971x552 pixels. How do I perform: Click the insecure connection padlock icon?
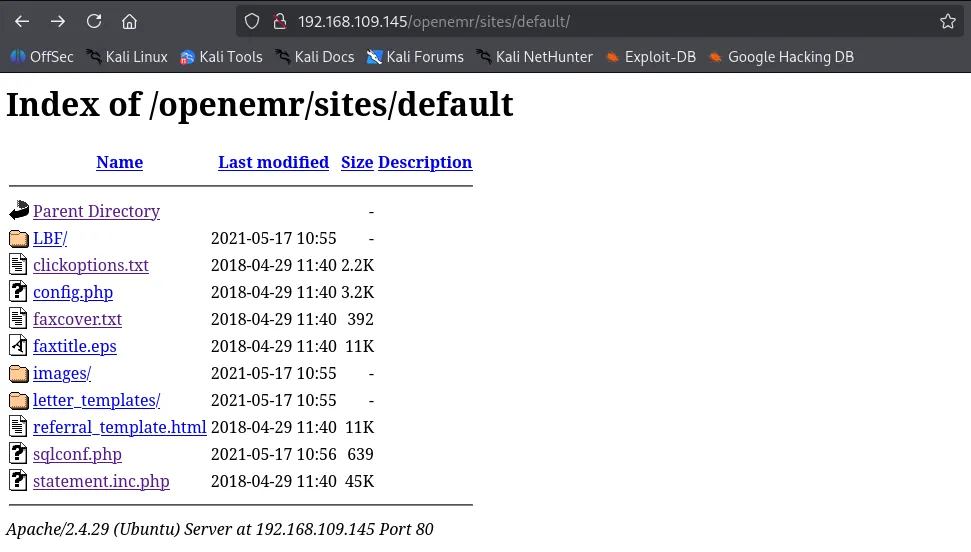pos(279,21)
